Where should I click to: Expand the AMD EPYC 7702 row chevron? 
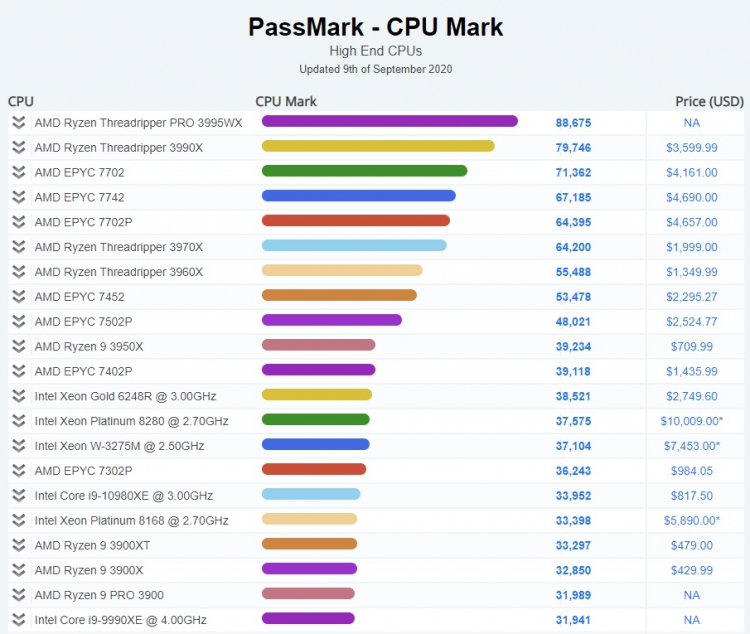19,173
